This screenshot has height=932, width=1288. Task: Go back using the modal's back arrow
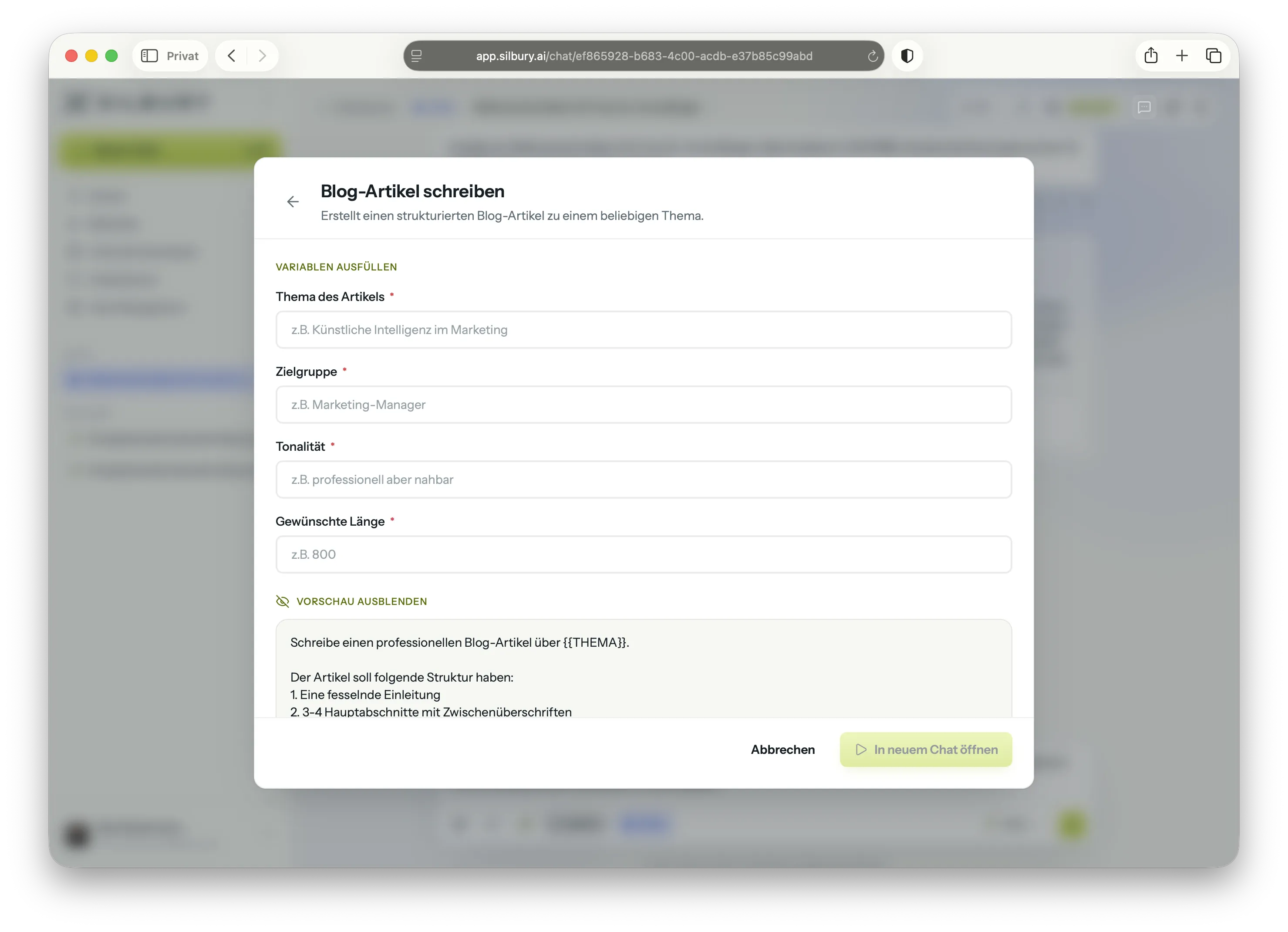click(293, 202)
